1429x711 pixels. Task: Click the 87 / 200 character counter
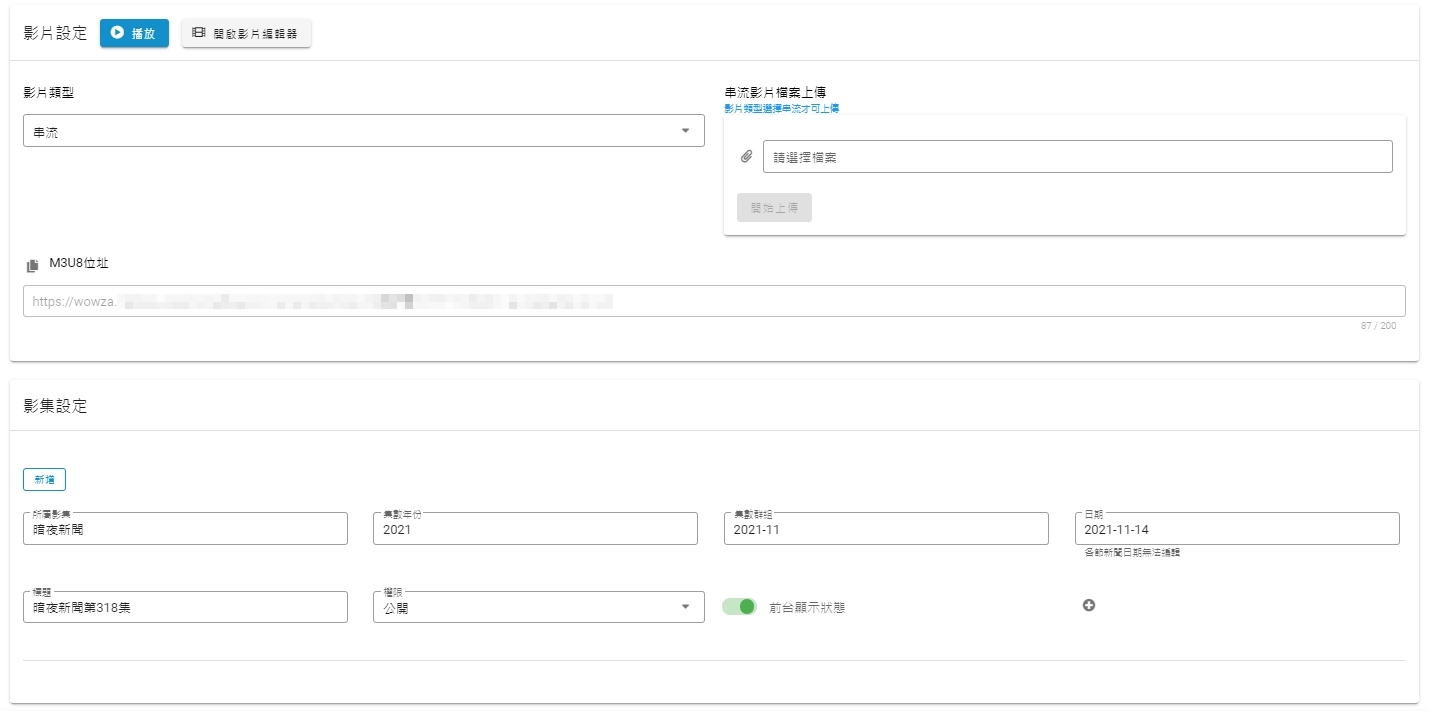tap(1378, 326)
